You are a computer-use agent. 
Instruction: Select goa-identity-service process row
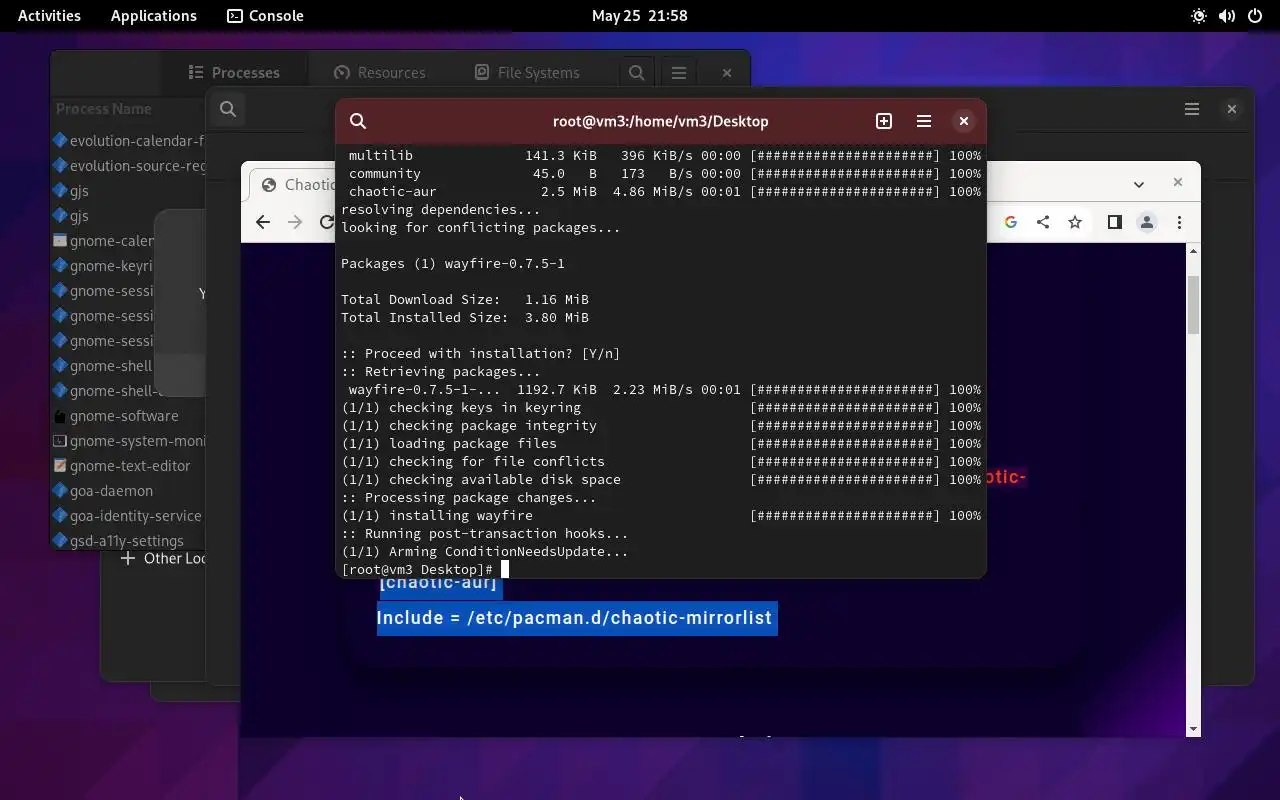coord(128,516)
